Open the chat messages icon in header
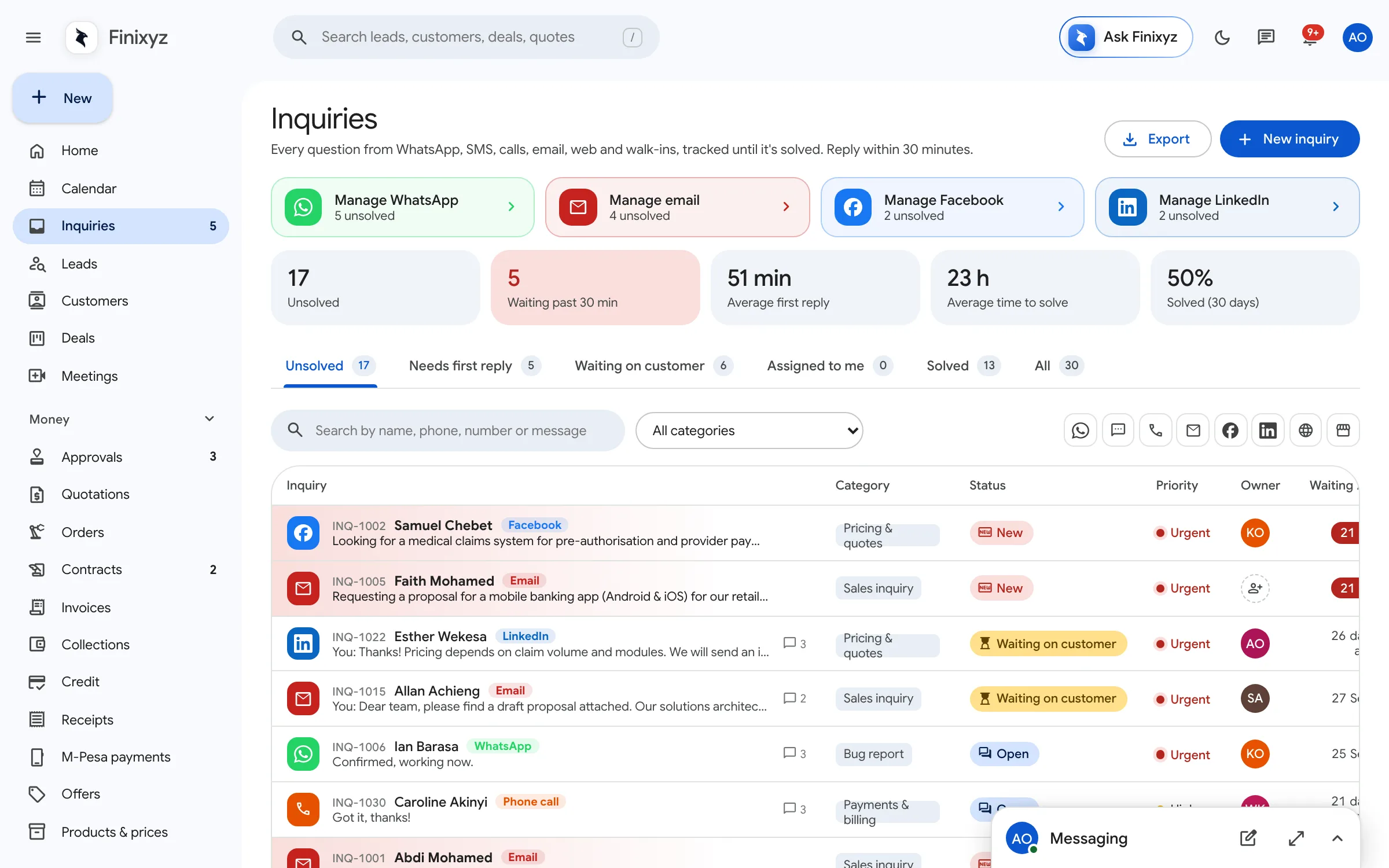 click(1266, 38)
